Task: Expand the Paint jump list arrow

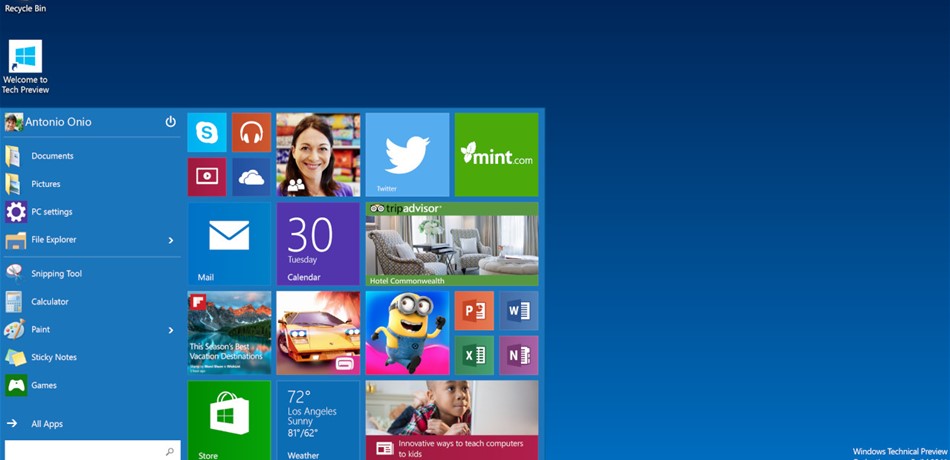Action: point(171,330)
